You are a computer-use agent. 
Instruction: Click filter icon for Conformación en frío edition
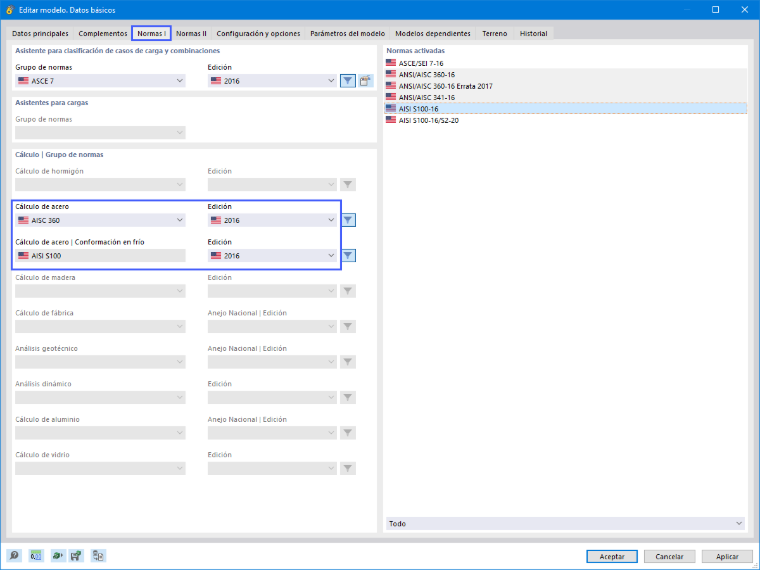point(348,255)
